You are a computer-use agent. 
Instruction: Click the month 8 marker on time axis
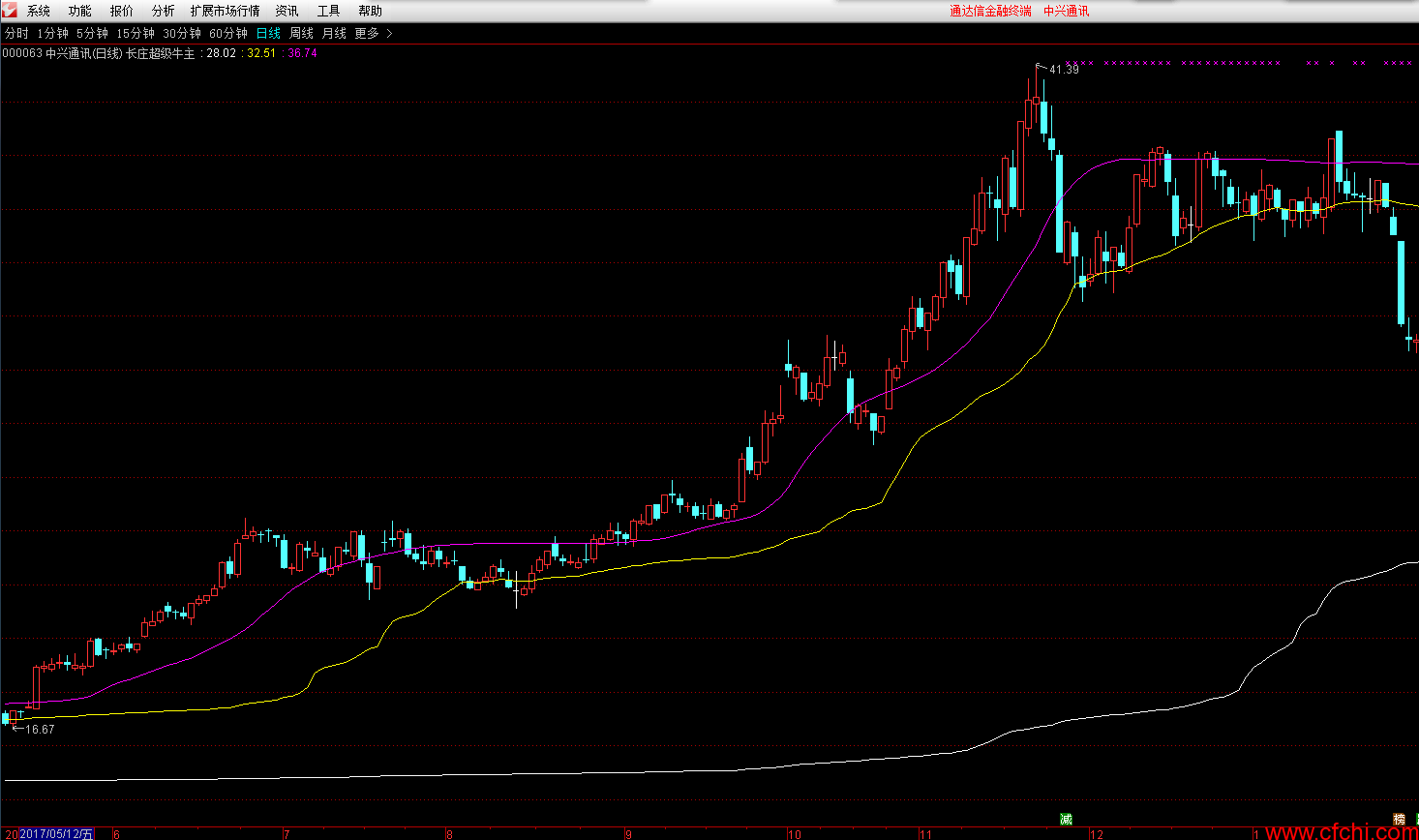point(449,834)
